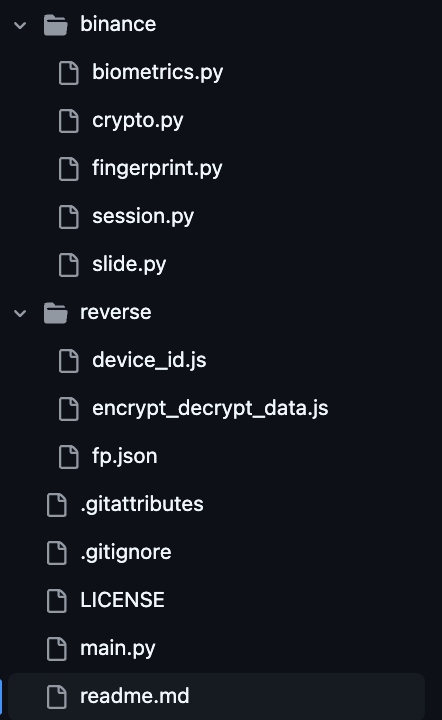Open the binance folder label
This screenshot has height=720, width=442.
[x=118, y=24]
